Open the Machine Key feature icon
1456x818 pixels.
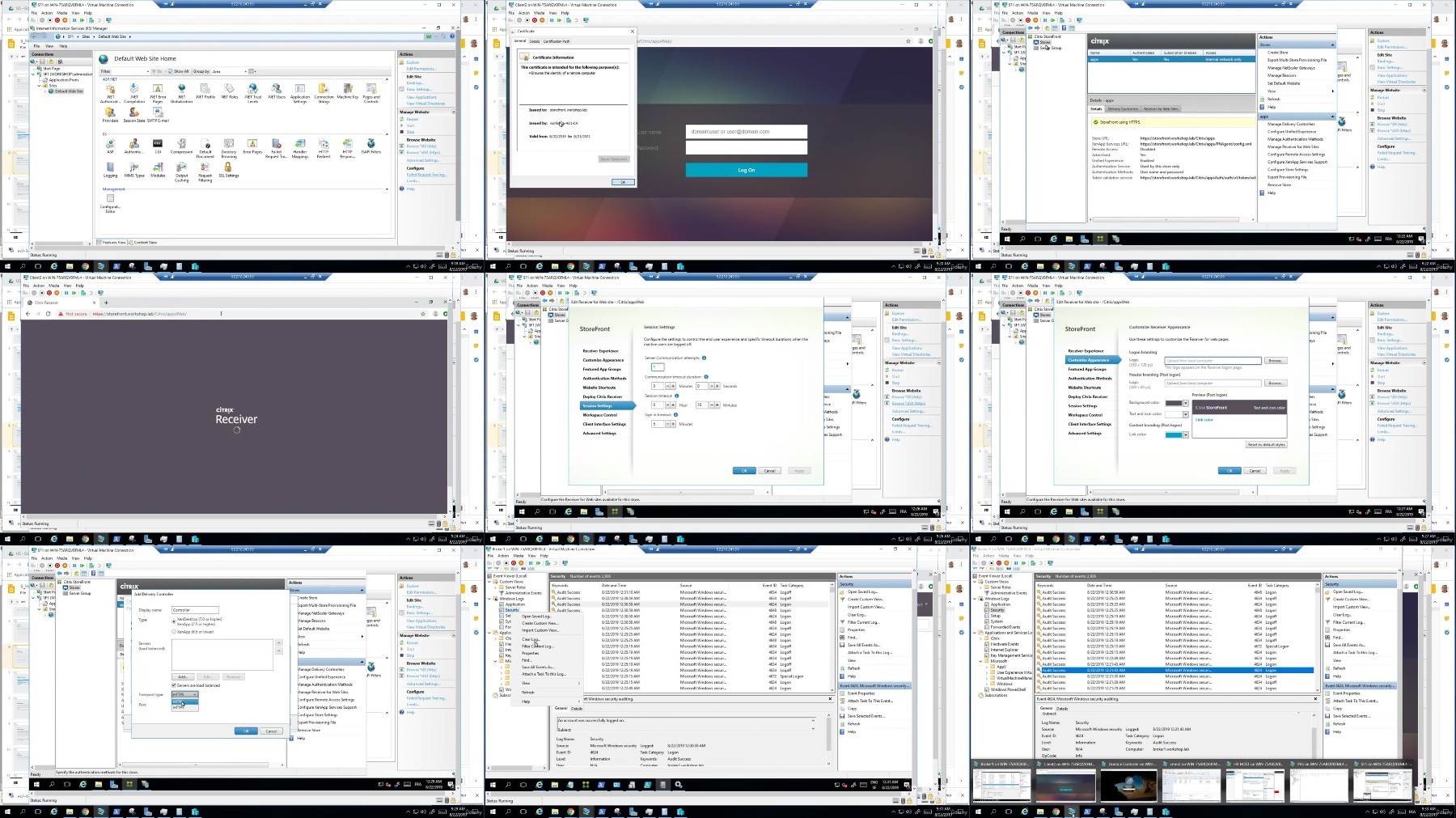point(348,91)
